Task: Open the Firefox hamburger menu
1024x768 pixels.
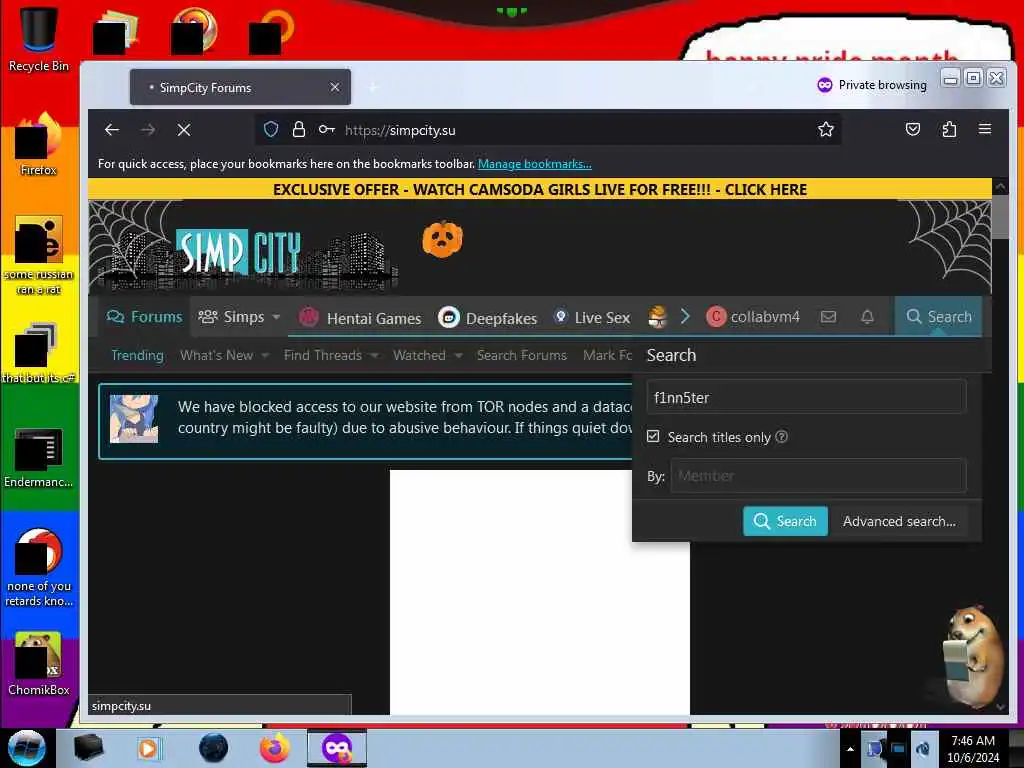Action: (x=985, y=129)
